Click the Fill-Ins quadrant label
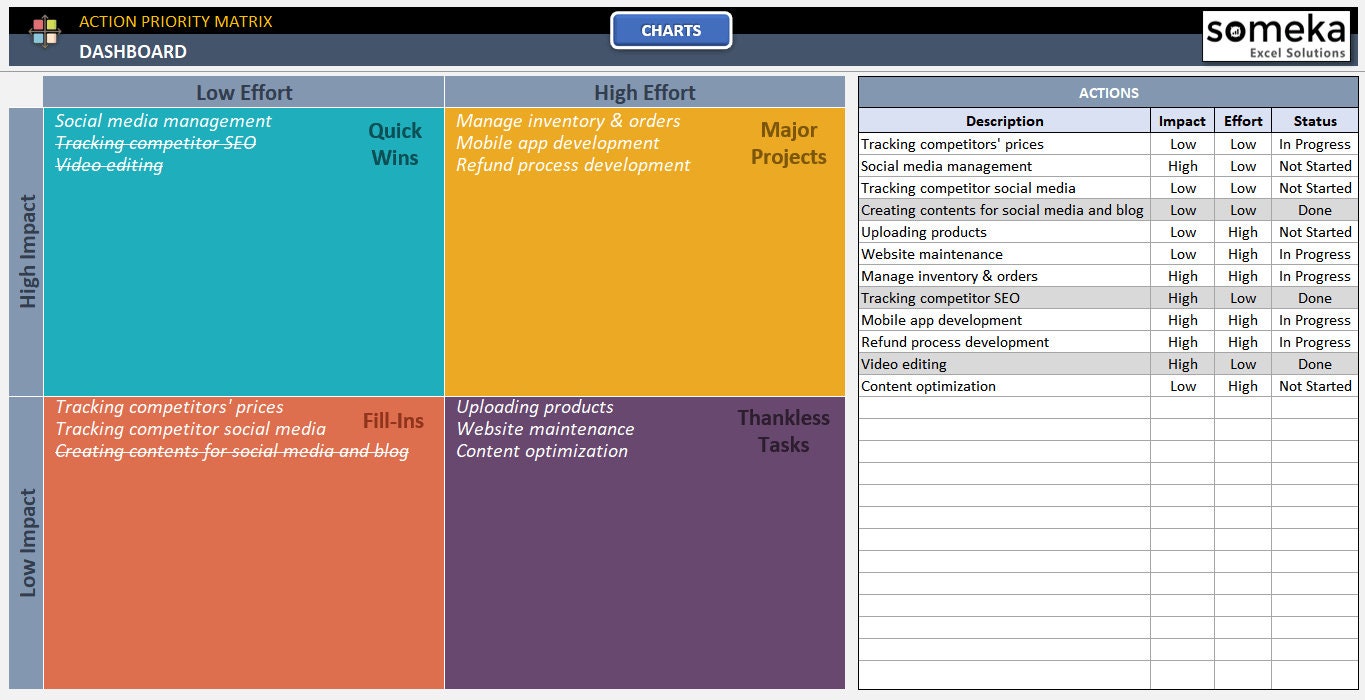The width and height of the screenshot is (1365, 700). 393,420
